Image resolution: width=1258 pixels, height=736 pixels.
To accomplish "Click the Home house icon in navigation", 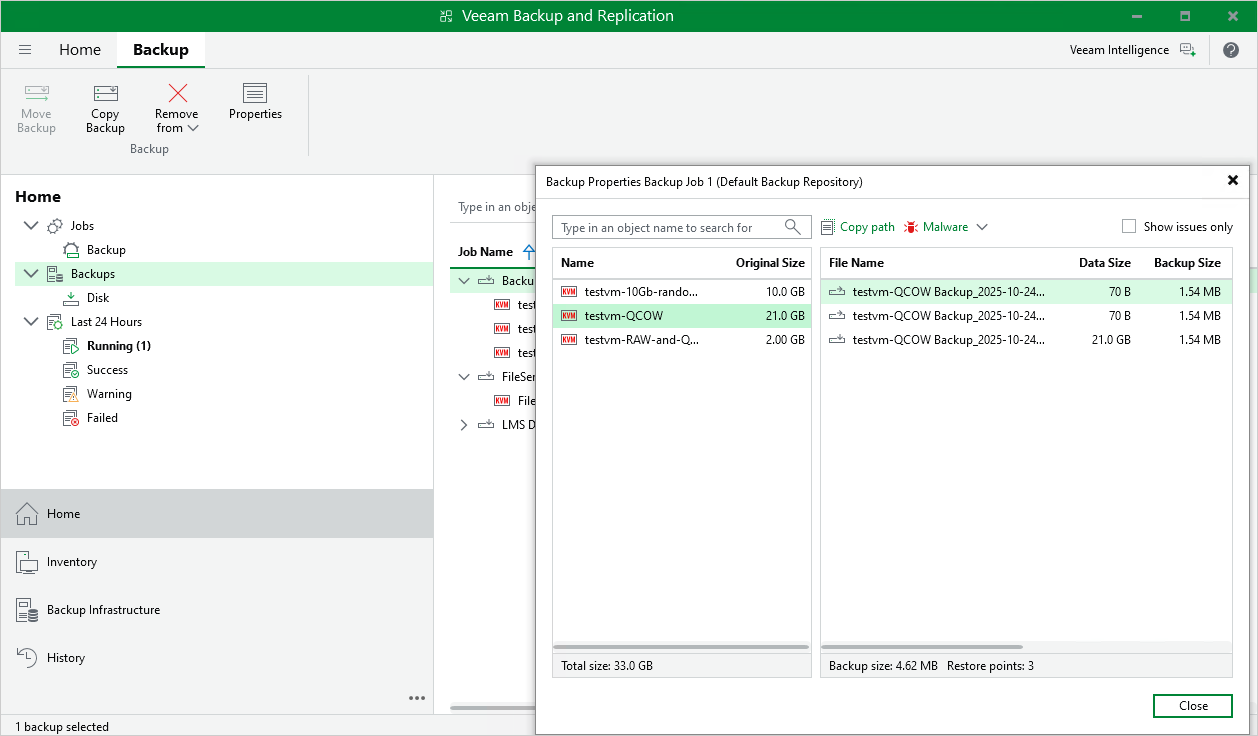I will pos(27,514).
